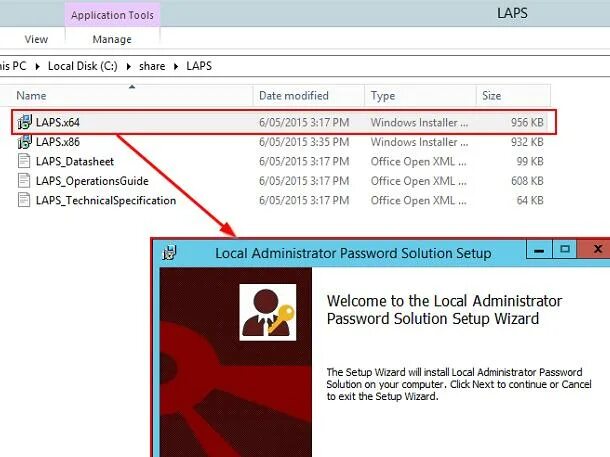Navigate to This PC in the breadcrumb
This screenshot has width=610, height=457.
point(13,66)
